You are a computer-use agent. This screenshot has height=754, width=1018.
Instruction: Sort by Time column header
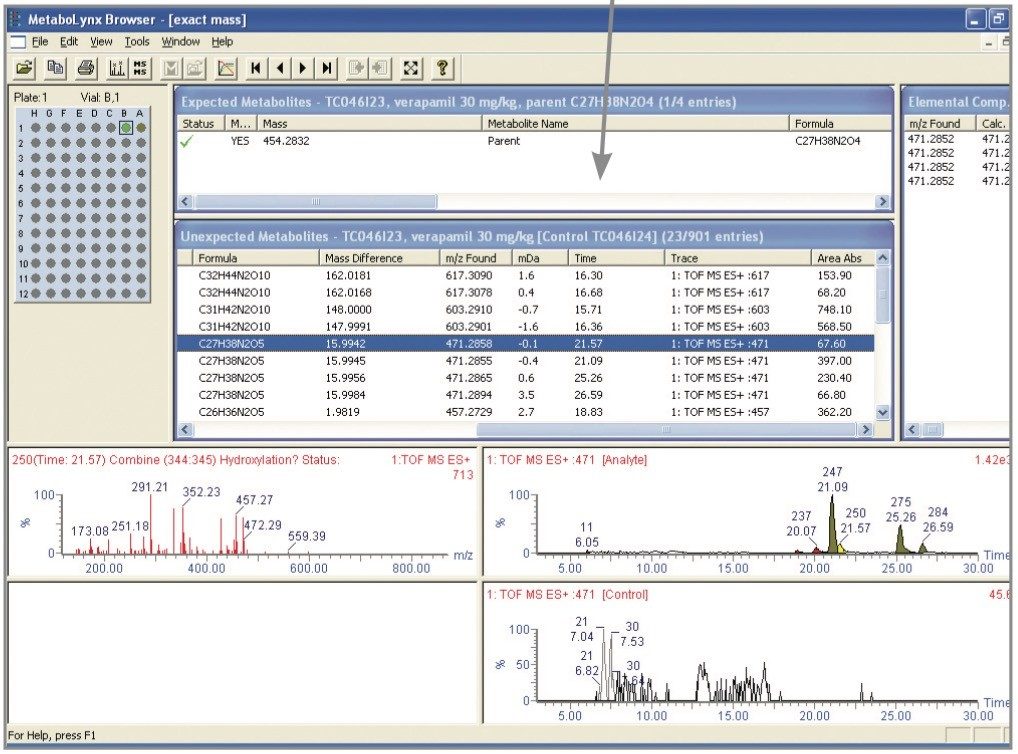coord(615,258)
